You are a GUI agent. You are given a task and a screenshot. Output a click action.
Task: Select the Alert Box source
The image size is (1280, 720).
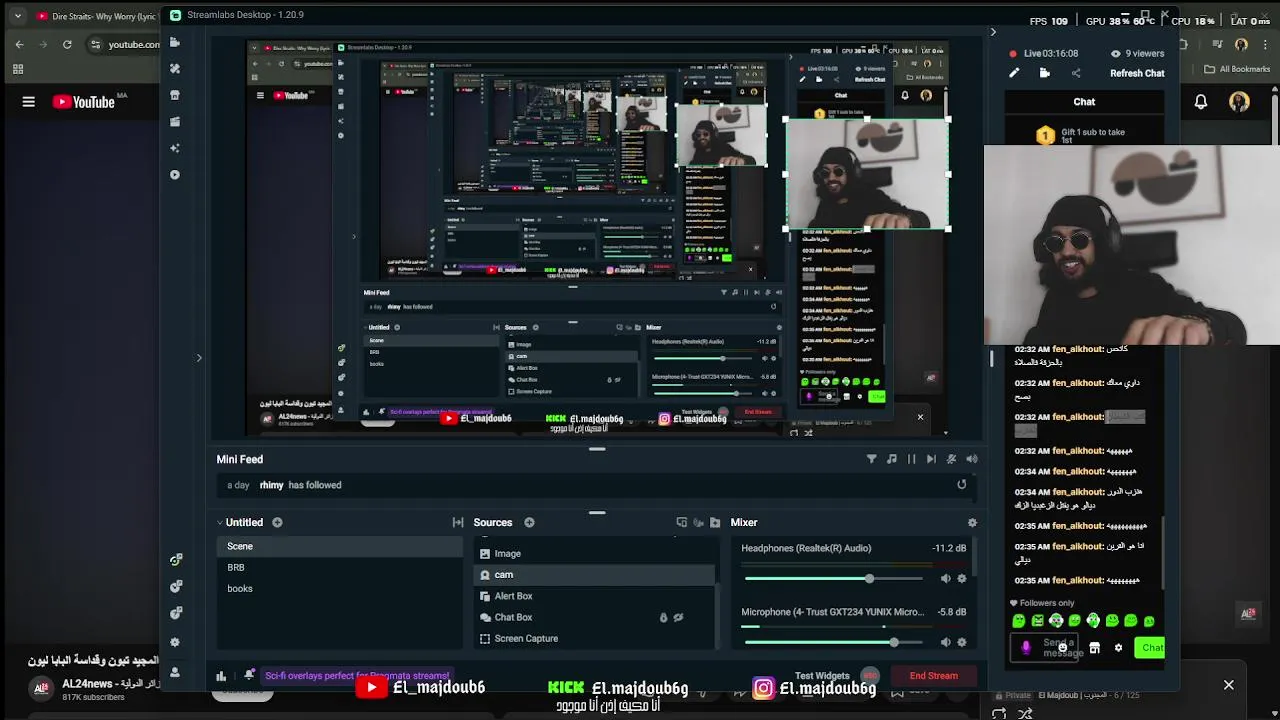595,596
